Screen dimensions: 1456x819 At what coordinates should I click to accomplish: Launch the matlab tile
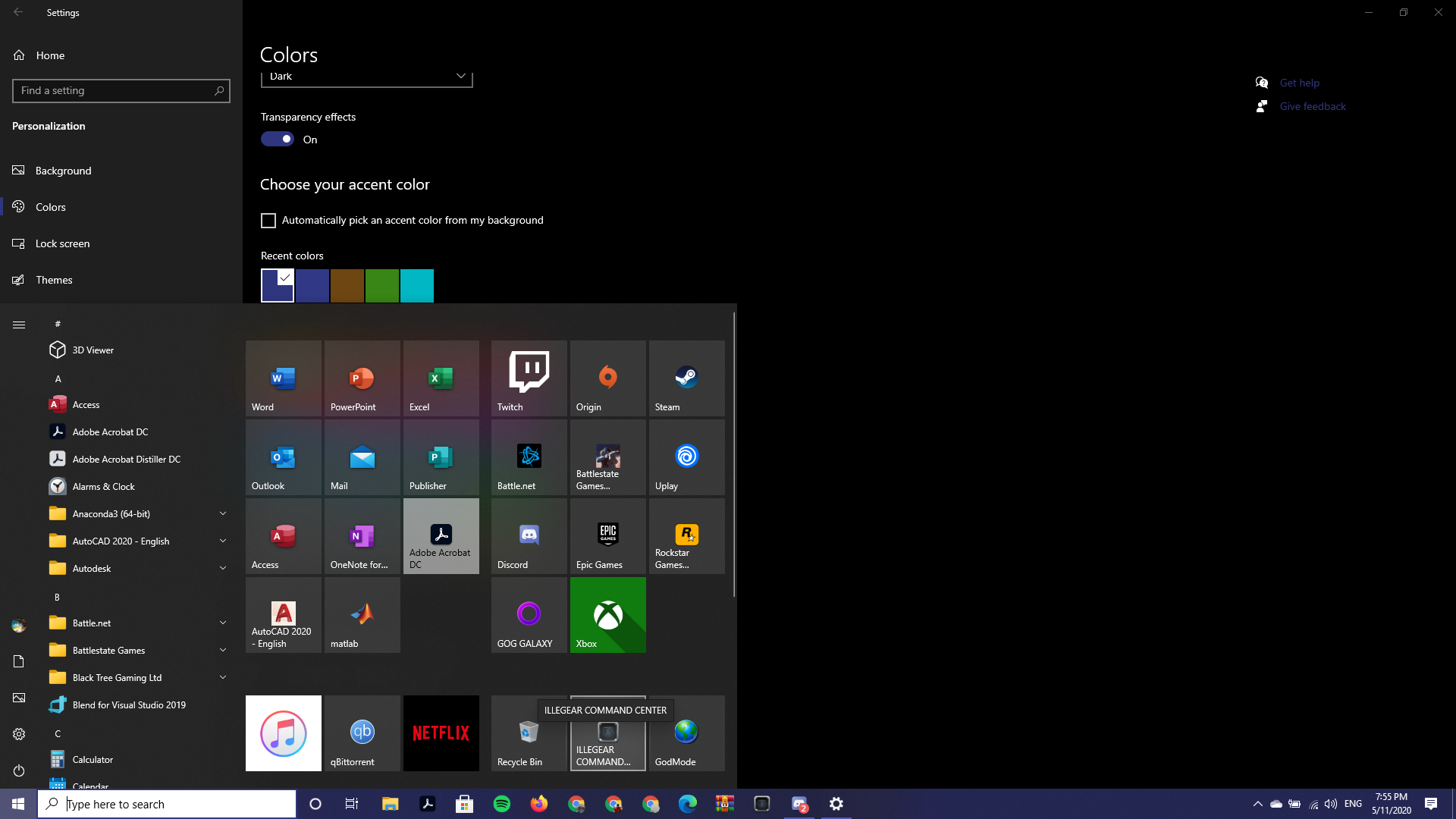coord(362,615)
